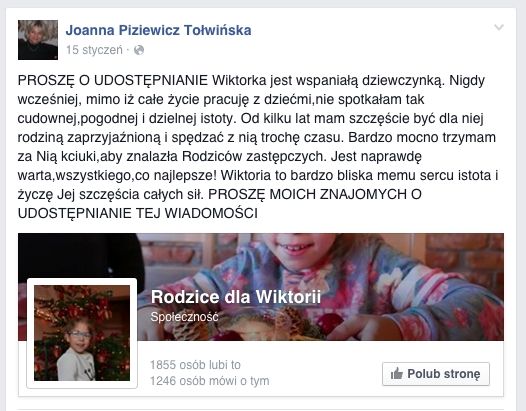
Task: Click the 1855 osób lubi to count
Action: click(195, 365)
